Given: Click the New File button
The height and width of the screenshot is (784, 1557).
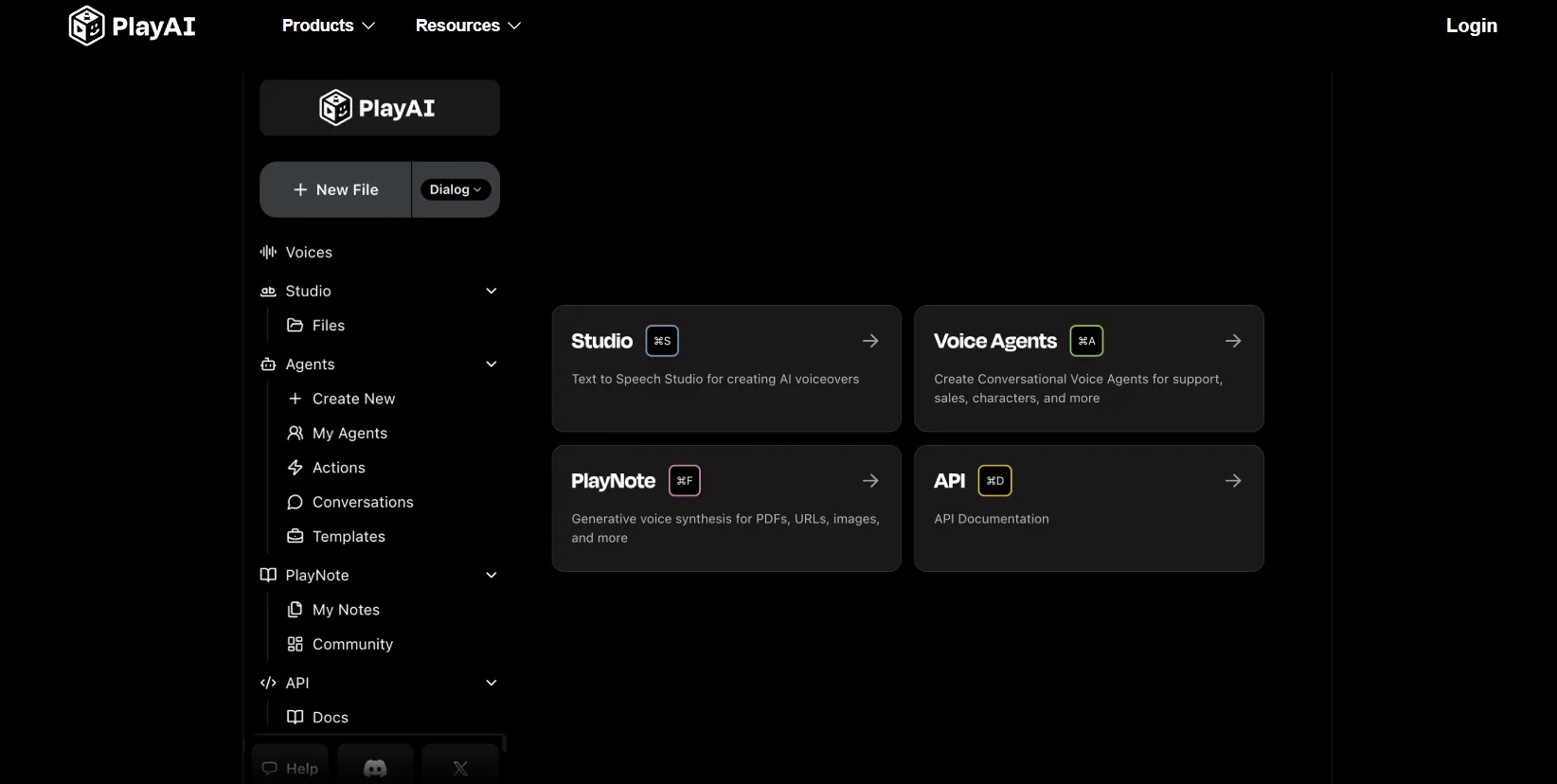Looking at the screenshot, I should pos(336,189).
